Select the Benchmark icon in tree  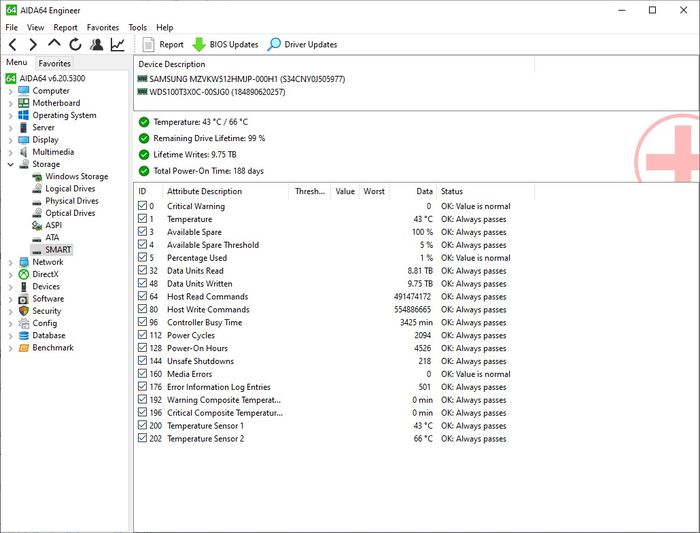(x=24, y=348)
